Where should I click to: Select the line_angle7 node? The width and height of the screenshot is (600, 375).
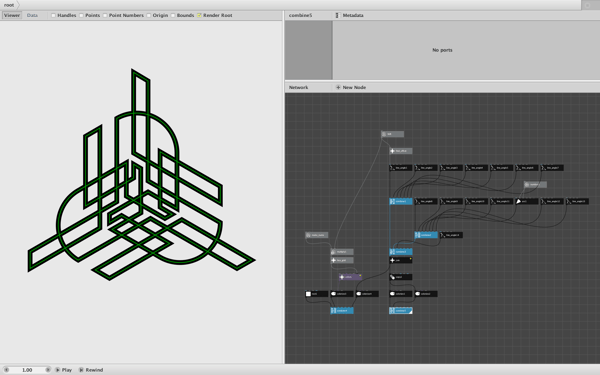point(552,168)
